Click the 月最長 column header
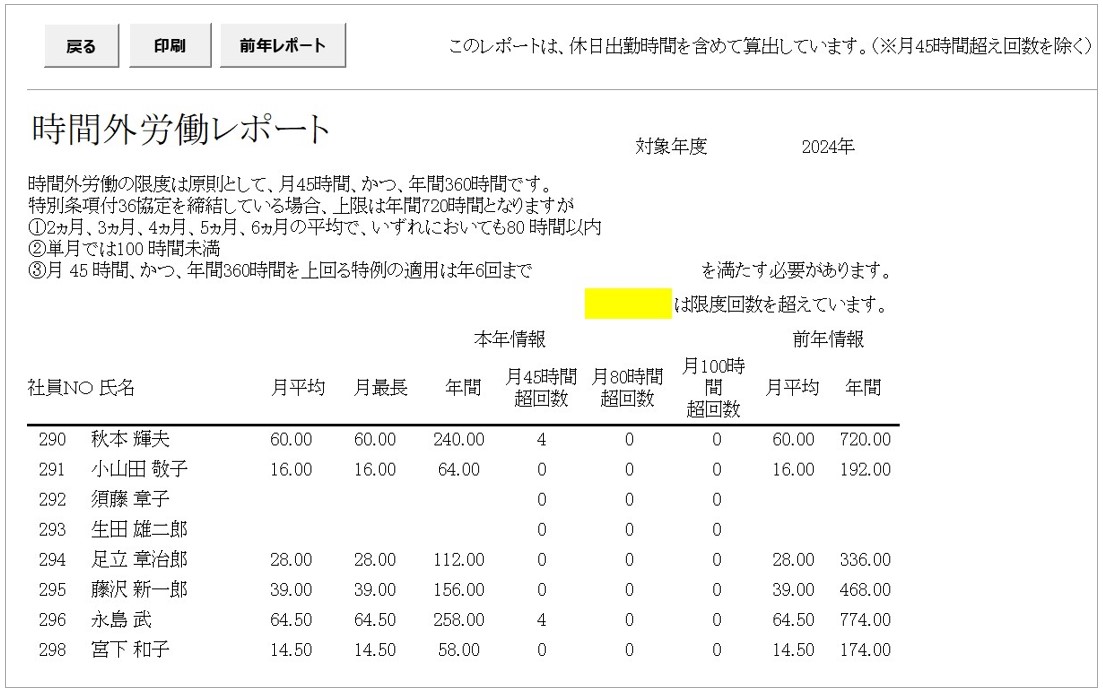This screenshot has height=692, width=1103. [x=381, y=387]
